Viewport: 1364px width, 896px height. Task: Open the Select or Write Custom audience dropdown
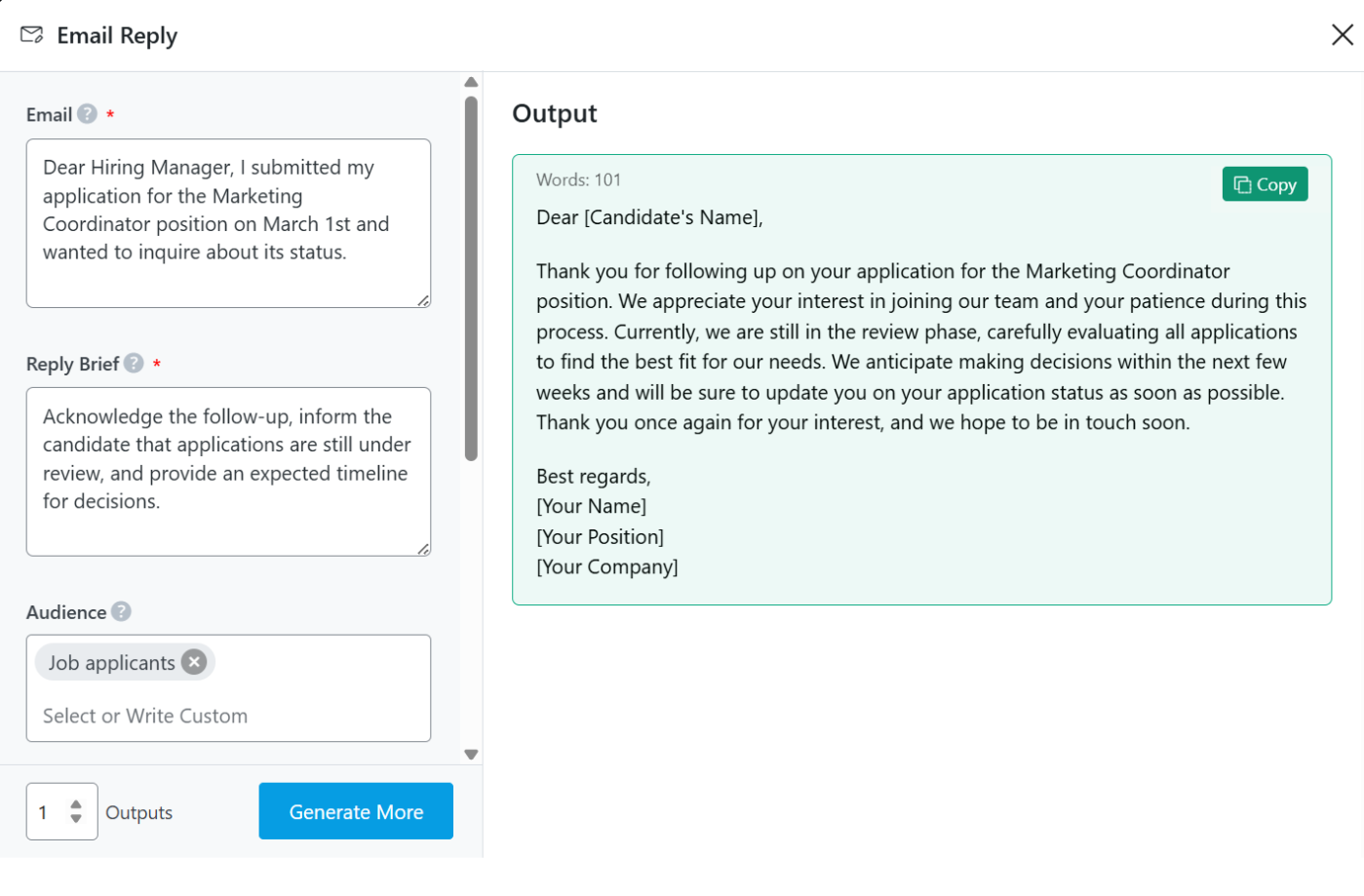tap(228, 716)
